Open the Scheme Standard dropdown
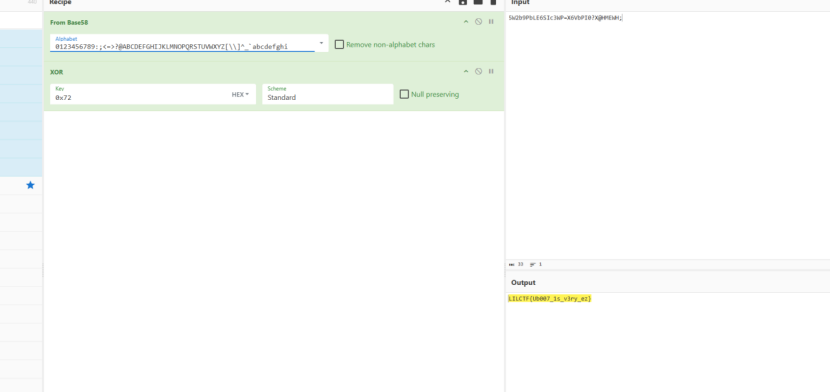This screenshot has width=830, height=392. click(328, 94)
